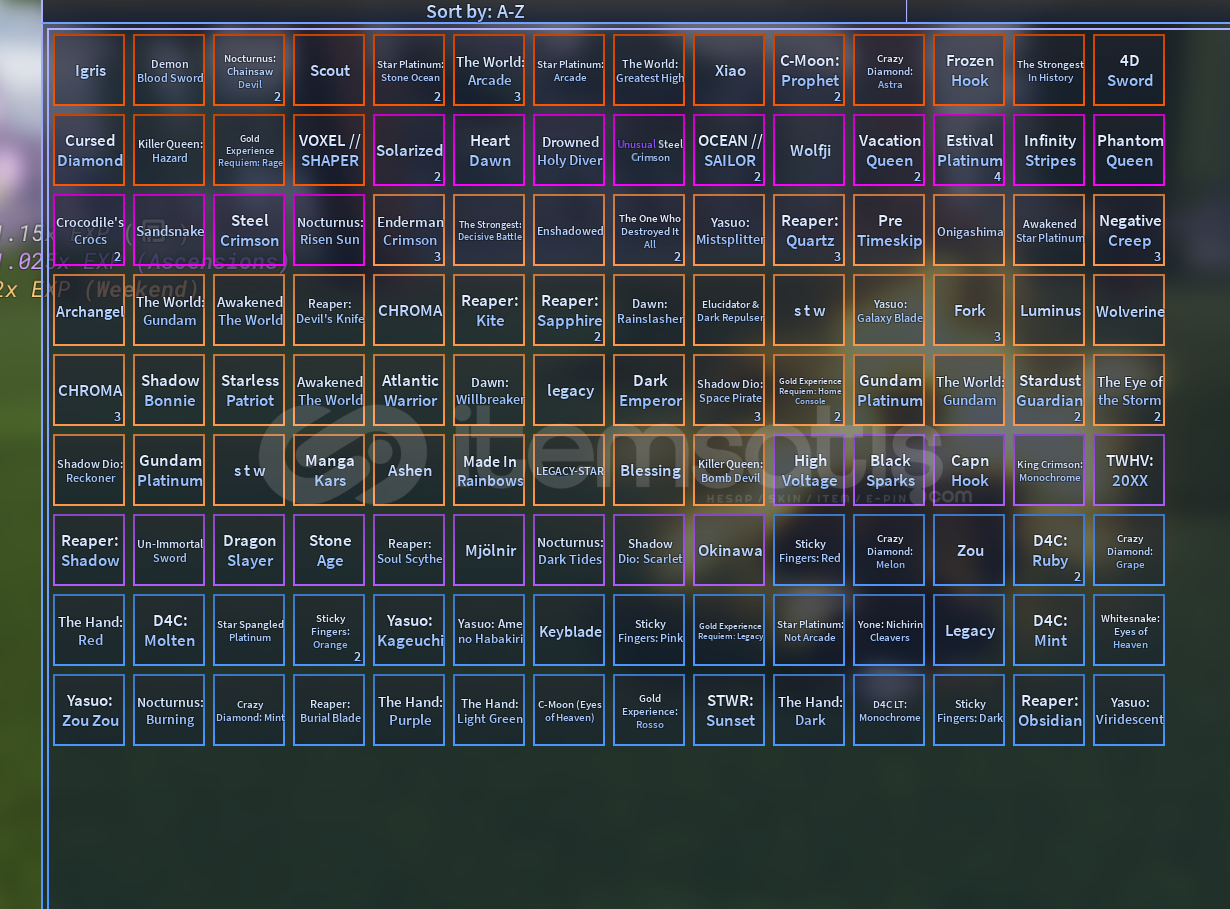Choose the Xiao skin
Image resolution: width=1230 pixels, height=909 pixels.
pyautogui.click(x=730, y=71)
